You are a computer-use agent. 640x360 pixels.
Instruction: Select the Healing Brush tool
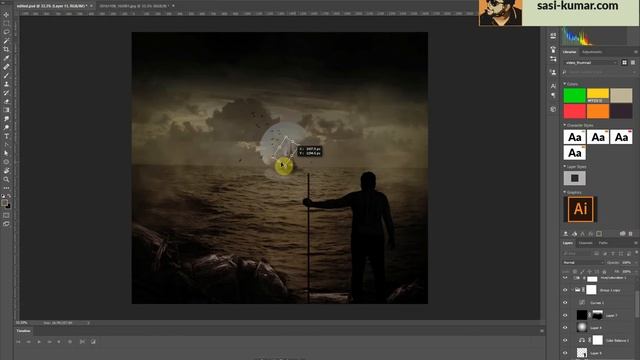pos(6,67)
